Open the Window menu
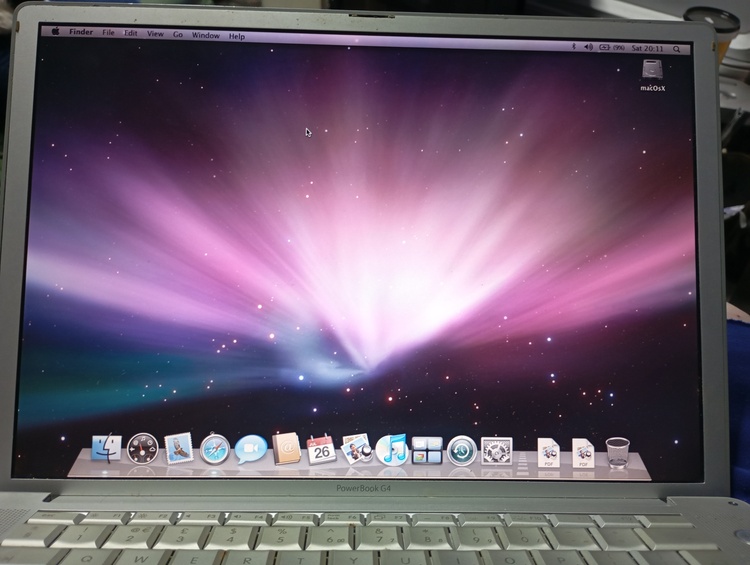The height and width of the screenshot is (565, 750). tap(206, 35)
